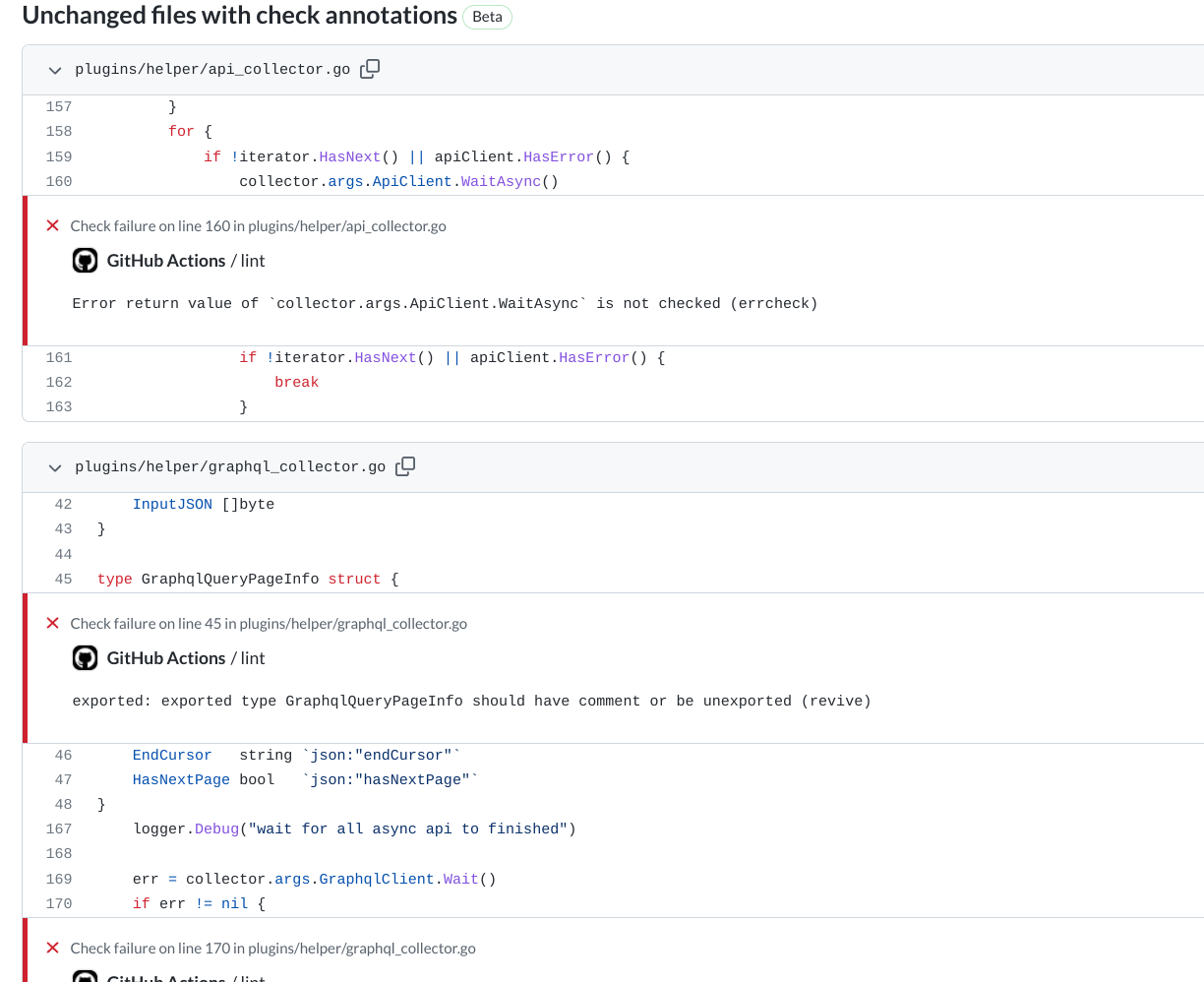Click the HasNextPage bool field line
The image size is (1204, 982).
point(306,779)
